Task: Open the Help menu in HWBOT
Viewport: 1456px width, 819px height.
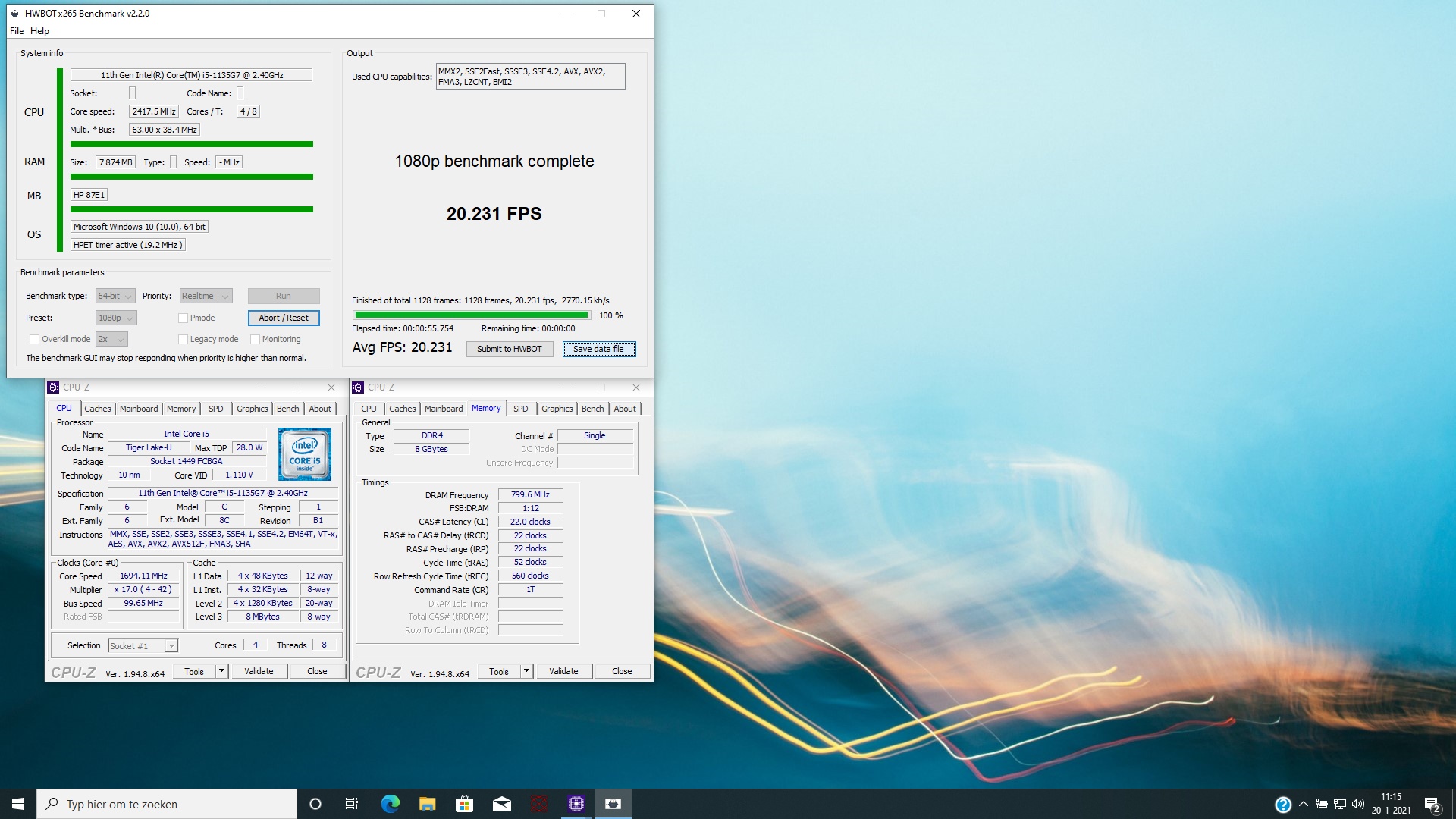Action: tap(39, 31)
